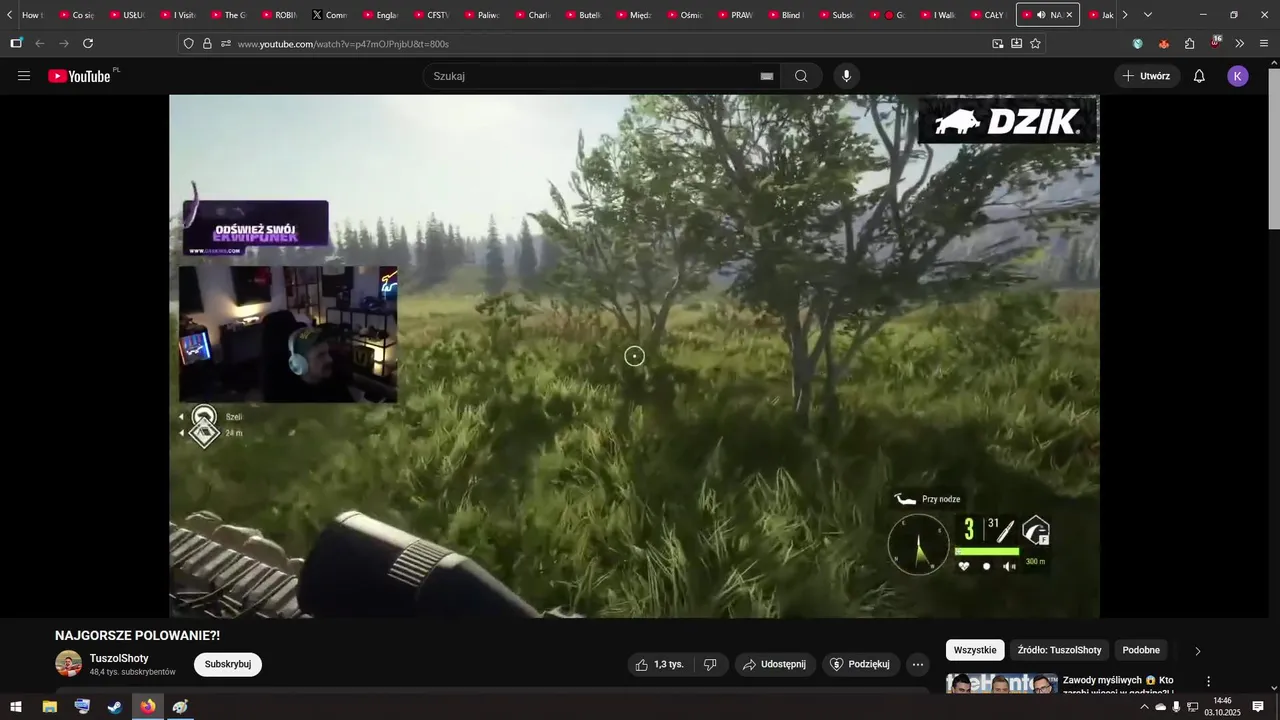Open the YouTube hamburger guide menu
The height and width of the screenshot is (720, 1280).
pyautogui.click(x=24, y=76)
